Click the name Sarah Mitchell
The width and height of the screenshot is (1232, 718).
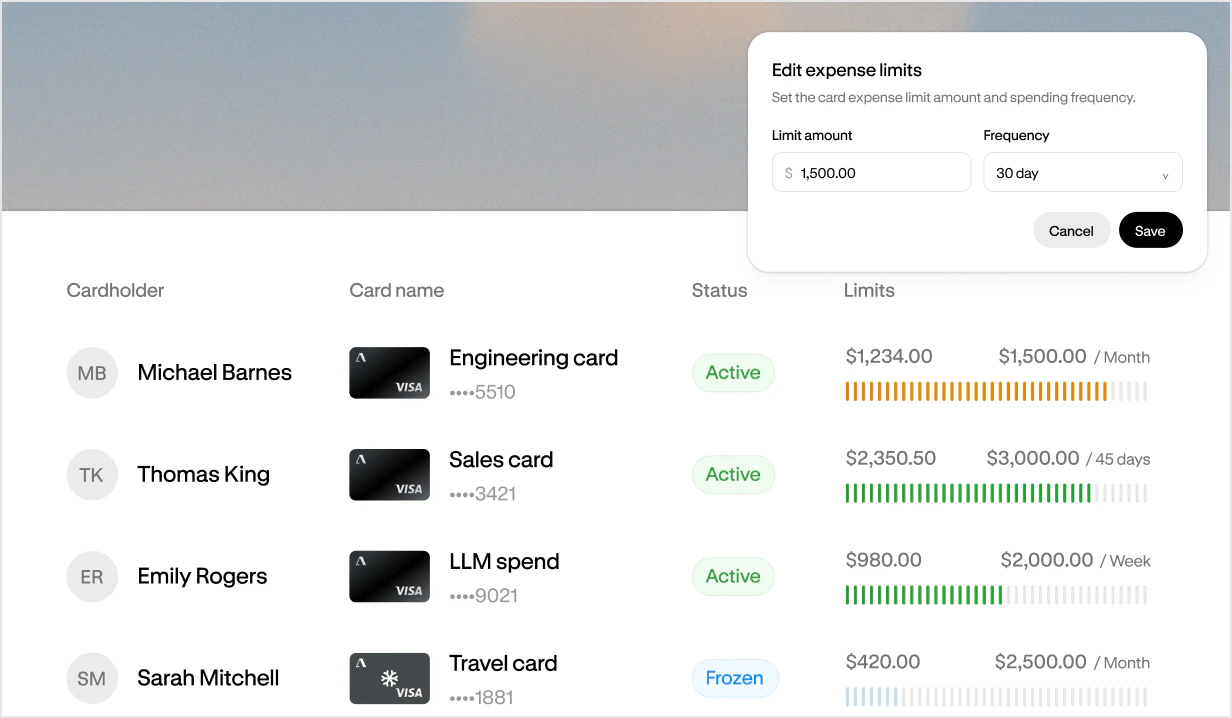(209, 679)
